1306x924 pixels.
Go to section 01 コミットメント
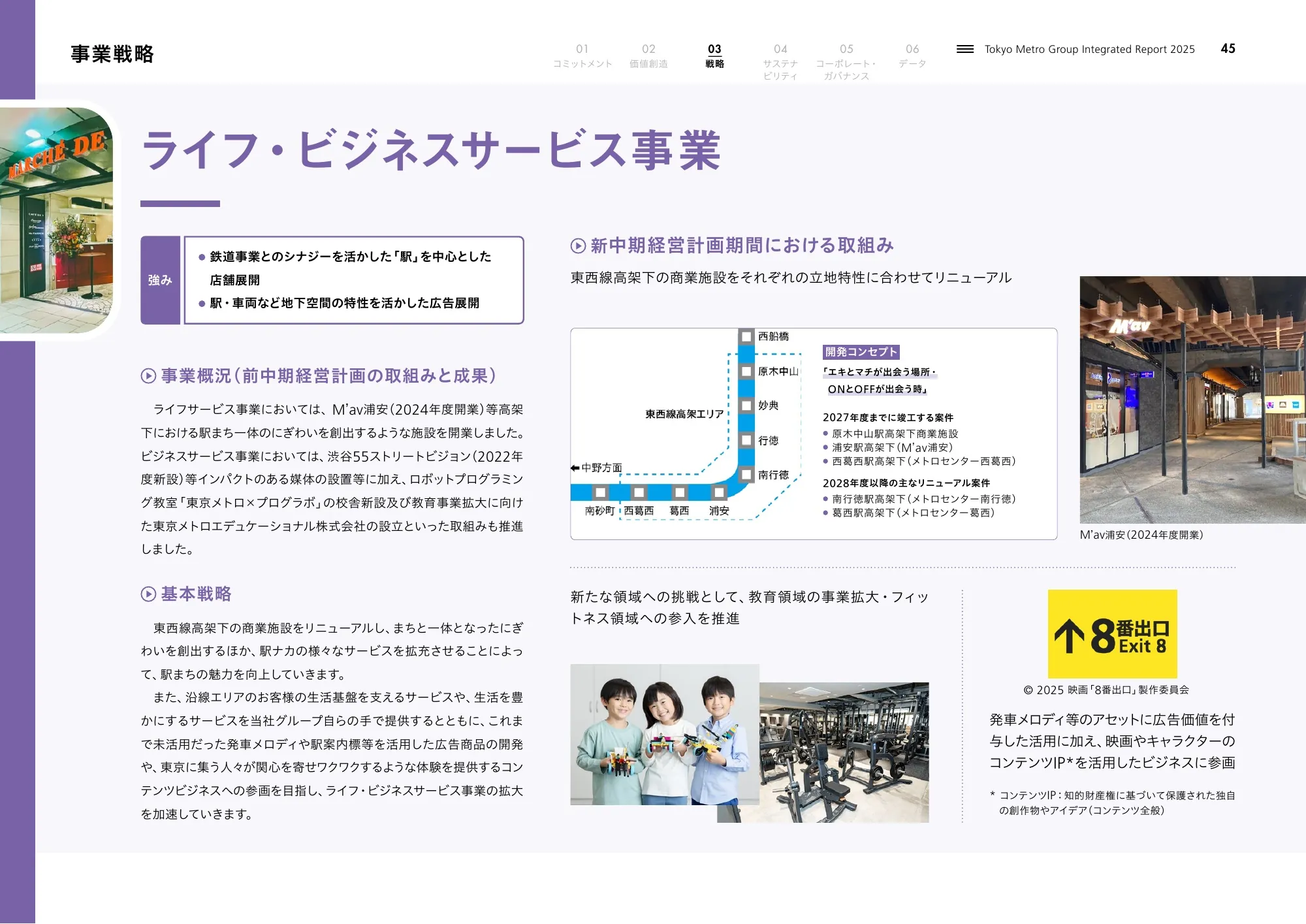pos(582,56)
